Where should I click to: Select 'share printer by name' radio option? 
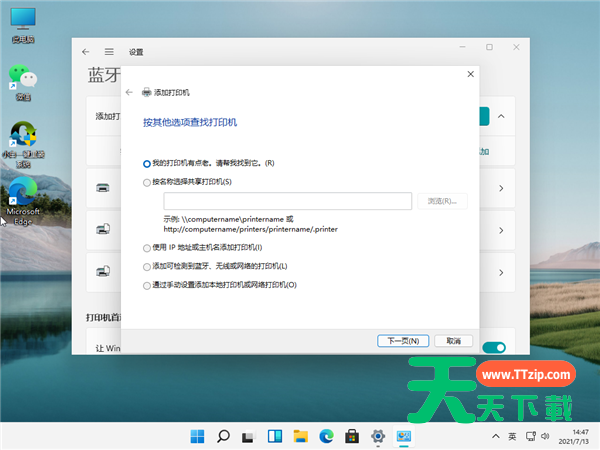[x=147, y=182]
